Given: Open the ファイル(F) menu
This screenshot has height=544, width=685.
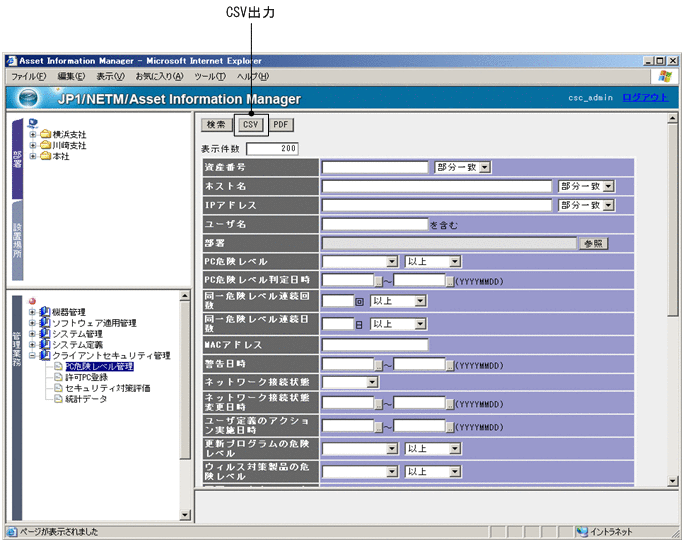Looking at the screenshot, I should [28, 76].
